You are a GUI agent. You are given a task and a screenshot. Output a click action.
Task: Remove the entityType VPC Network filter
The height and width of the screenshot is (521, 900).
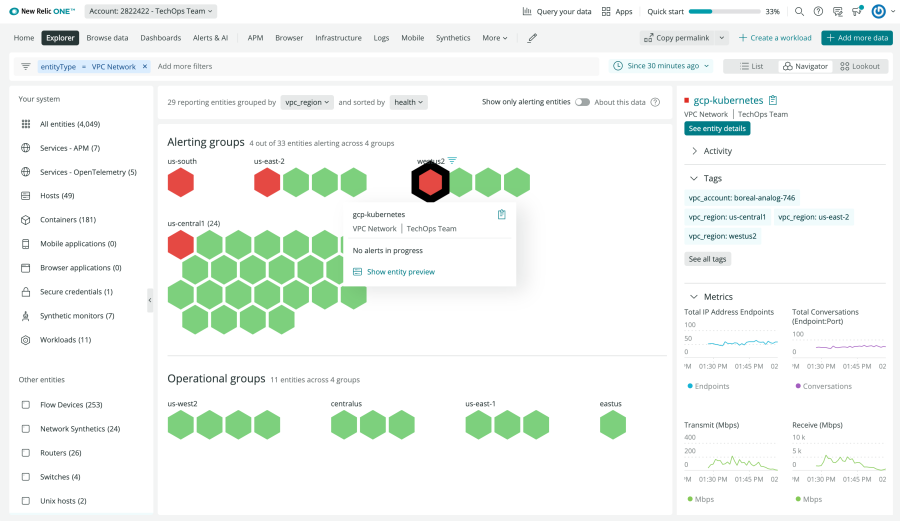click(145, 67)
